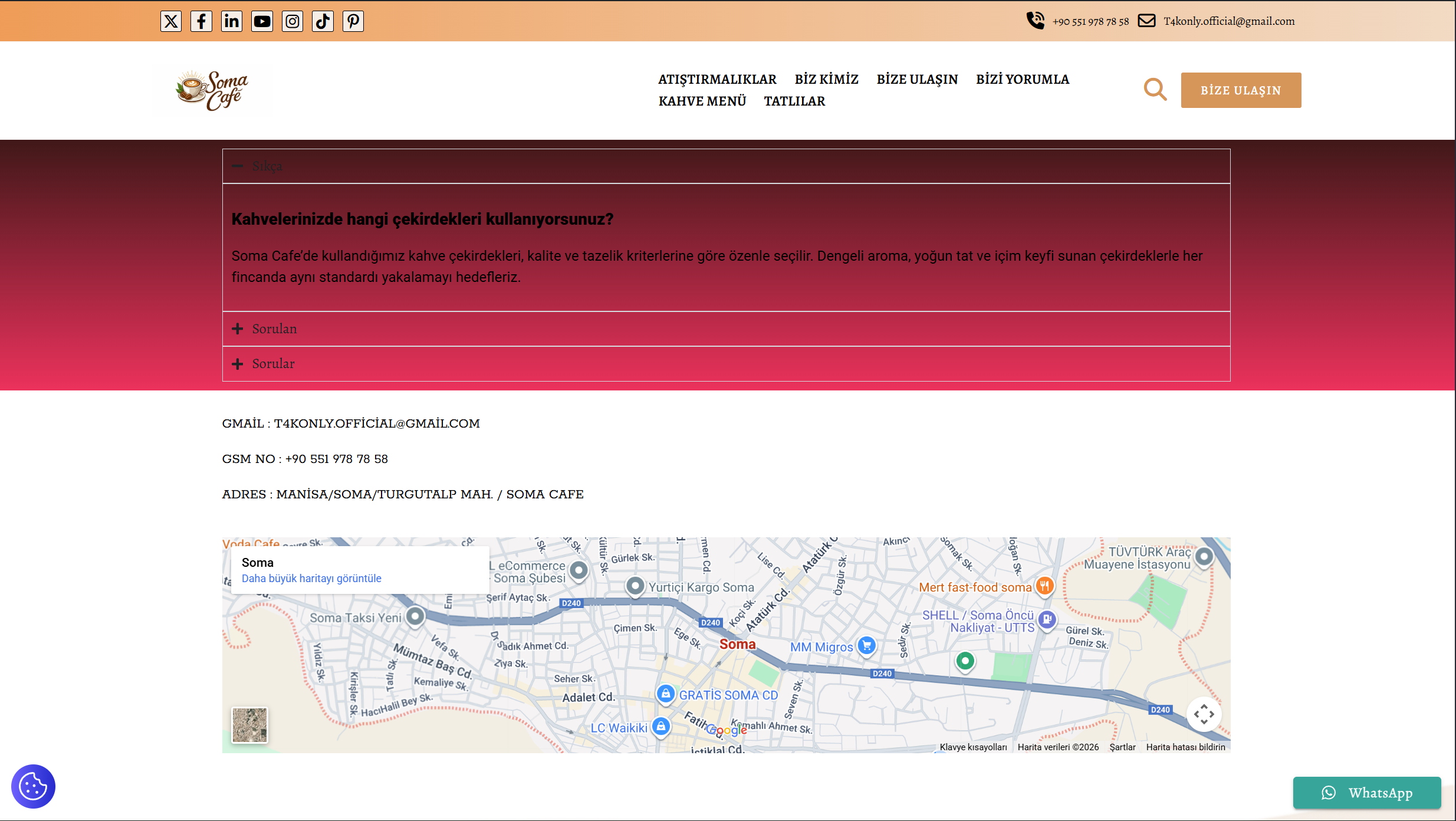Click the TikTok icon

point(323,21)
